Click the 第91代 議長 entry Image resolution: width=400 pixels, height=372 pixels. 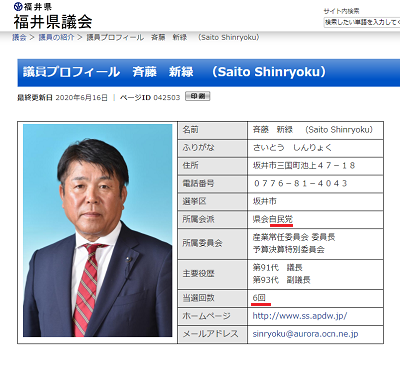(277, 267)
